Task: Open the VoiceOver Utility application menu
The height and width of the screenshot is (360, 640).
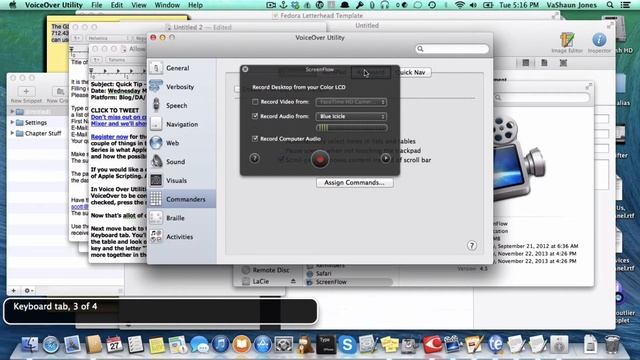Action: (x=53, y=5)
